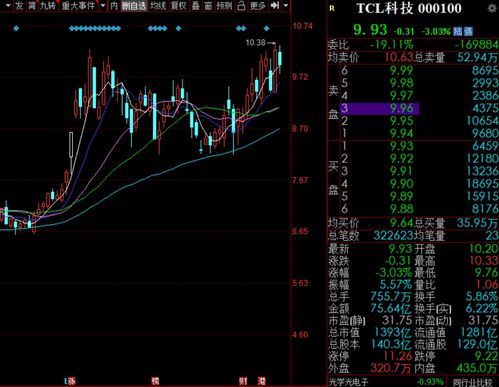Toggle 复权 price adjustment
The width and height of the screenshot is (499, 387).
(178, 5)
